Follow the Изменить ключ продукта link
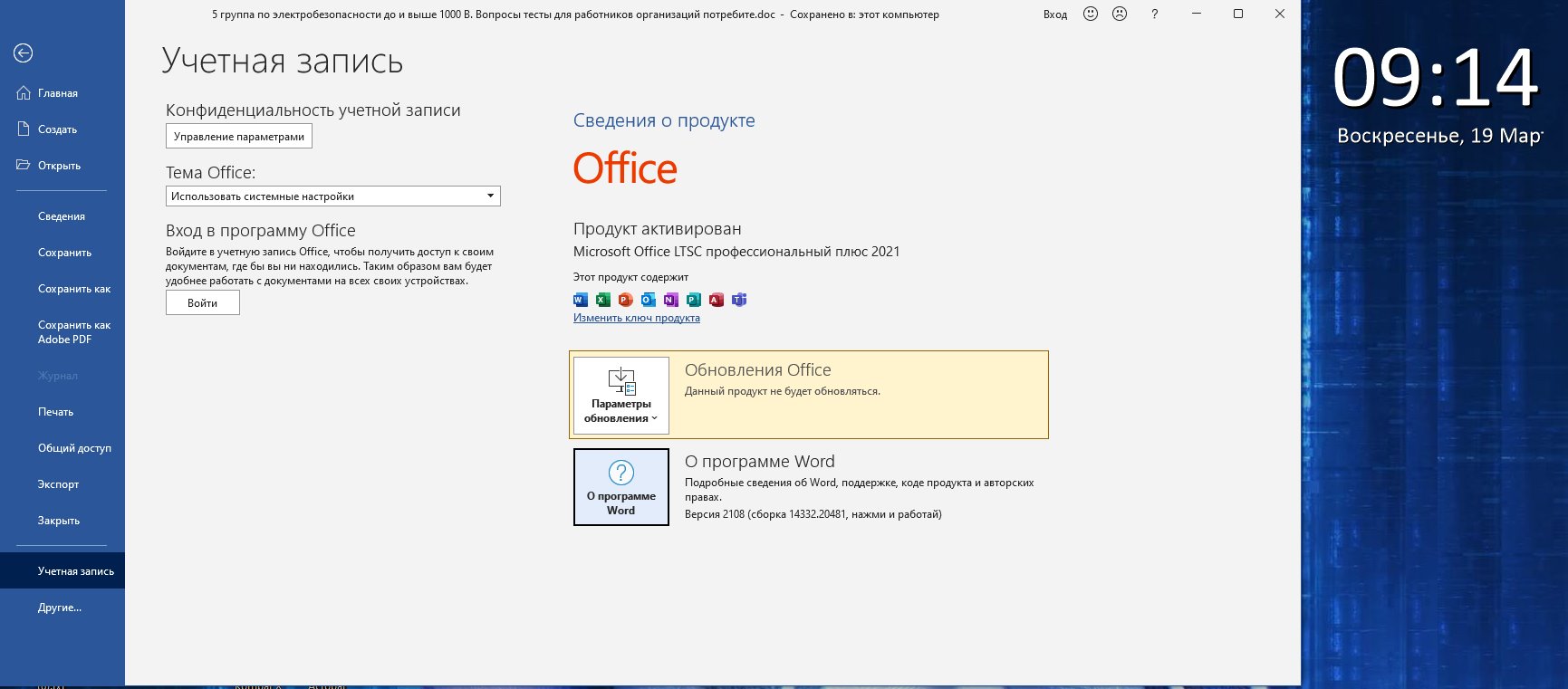 pos(637,318)
